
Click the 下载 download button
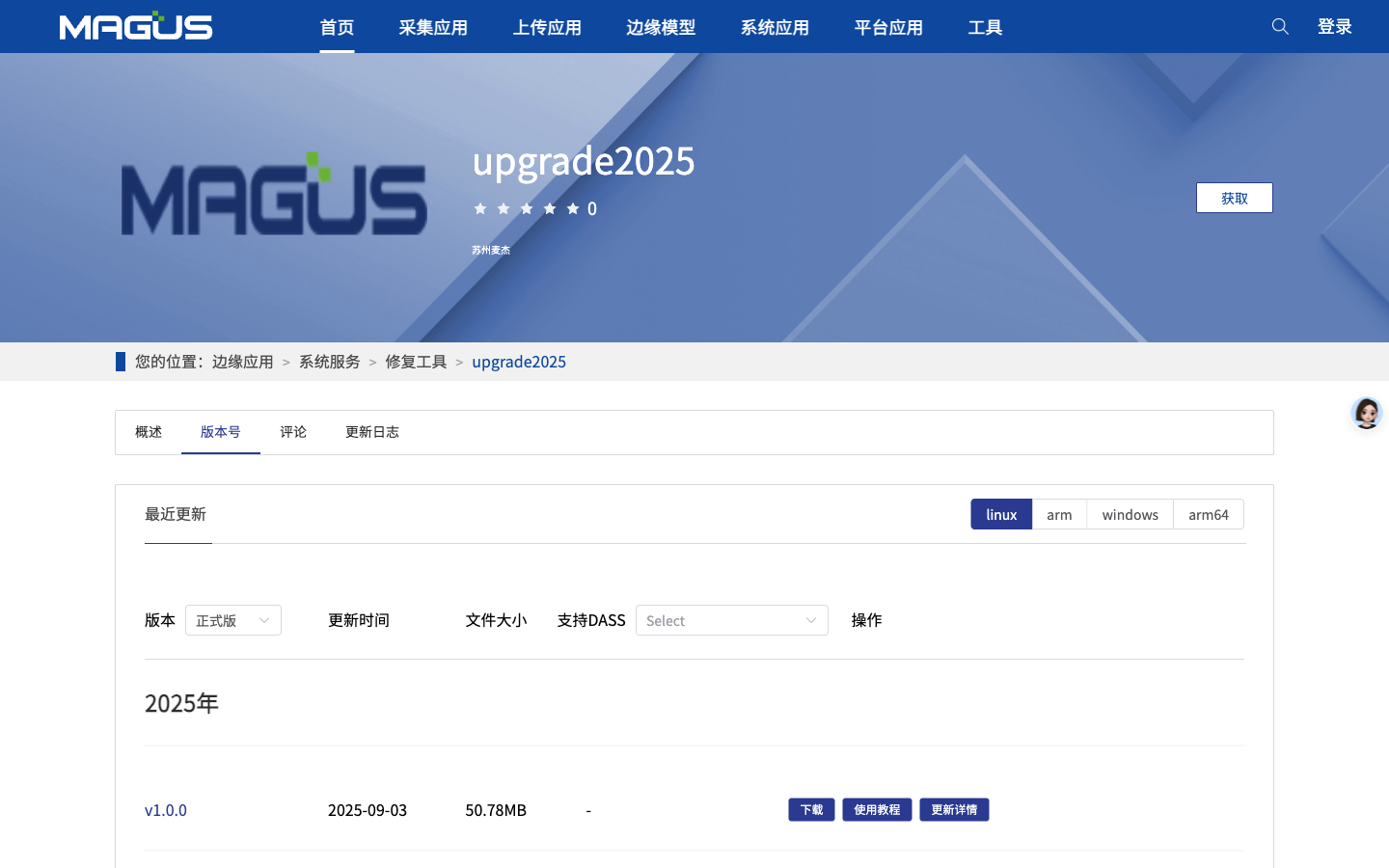(811, 809)
